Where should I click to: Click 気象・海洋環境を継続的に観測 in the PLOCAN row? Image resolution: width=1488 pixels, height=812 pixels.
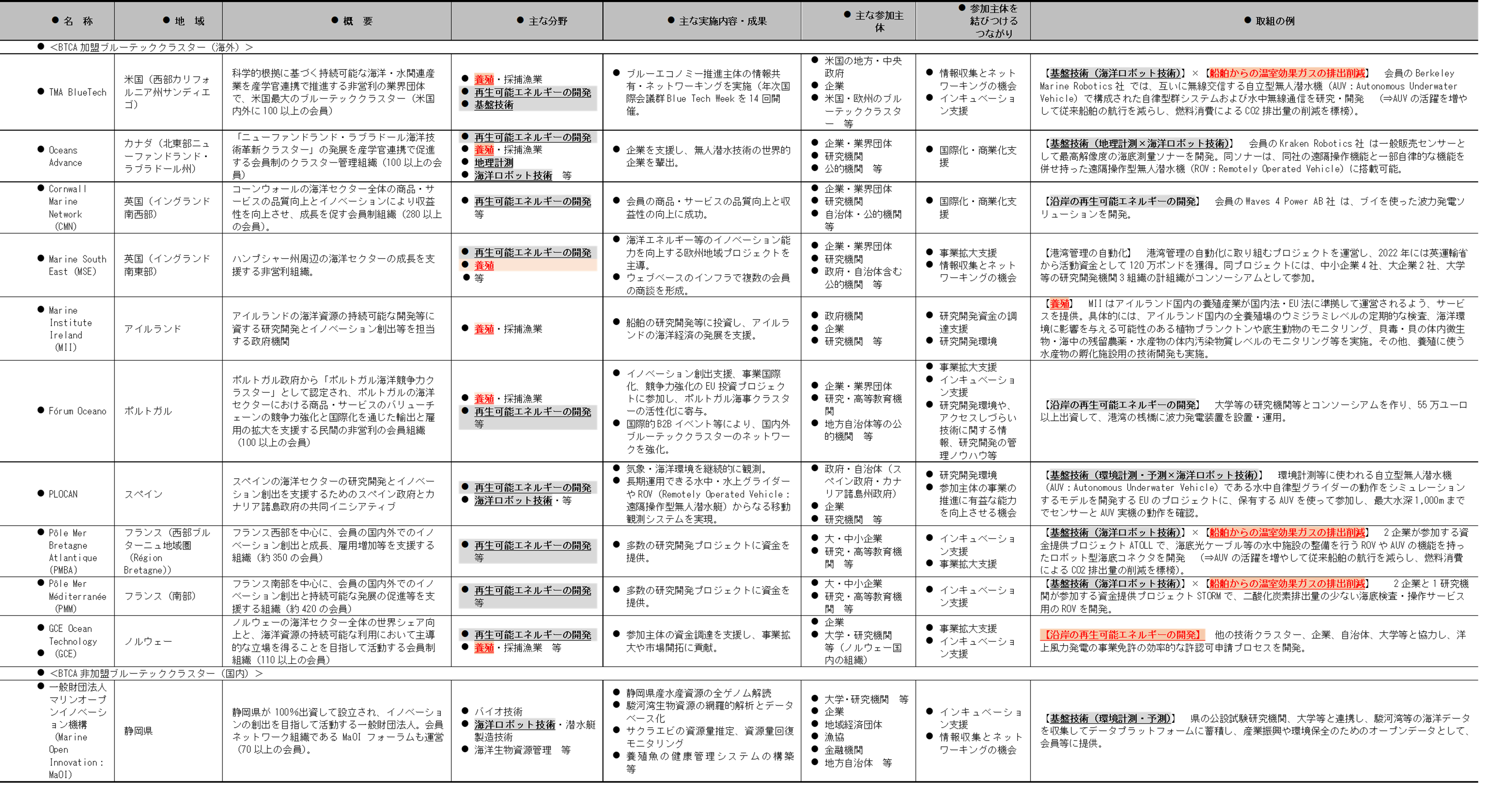[696, 469]
